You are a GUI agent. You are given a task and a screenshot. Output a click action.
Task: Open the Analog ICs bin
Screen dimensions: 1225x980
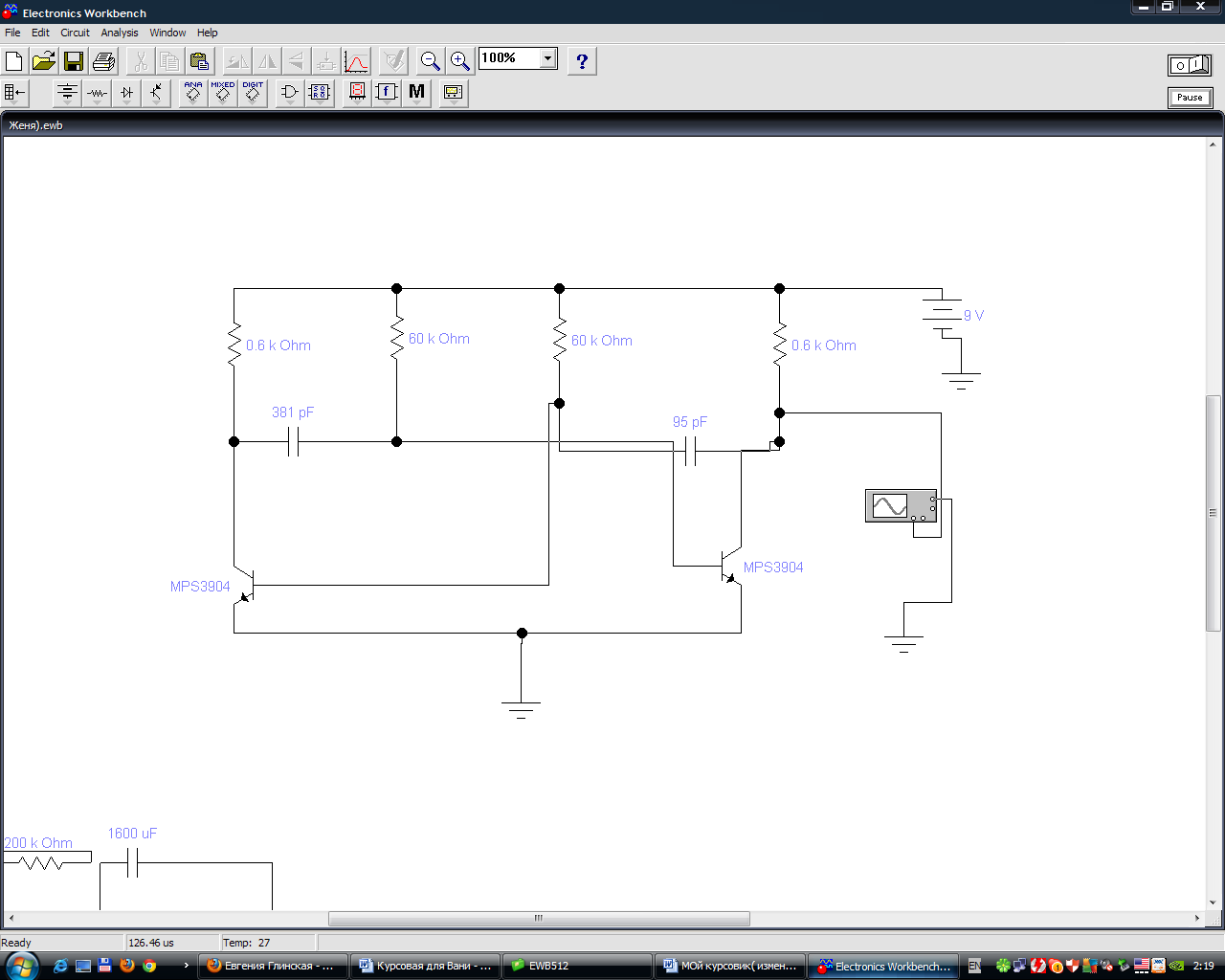click(x=193, y=93)
